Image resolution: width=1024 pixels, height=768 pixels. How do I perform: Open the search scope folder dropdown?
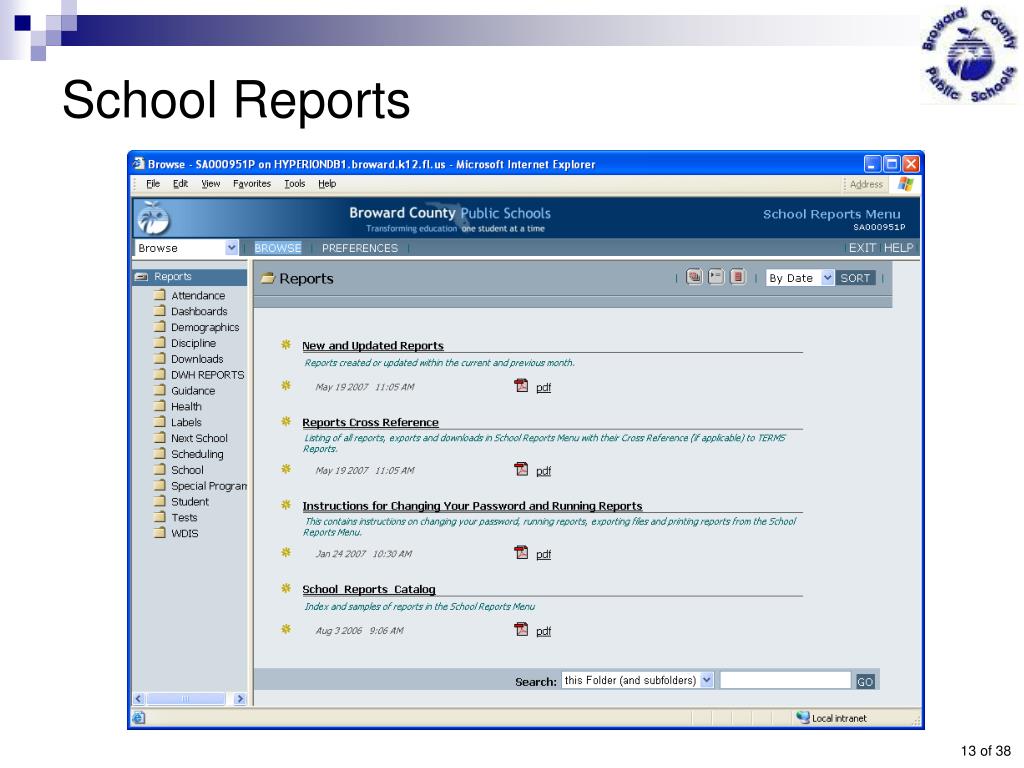707,680
